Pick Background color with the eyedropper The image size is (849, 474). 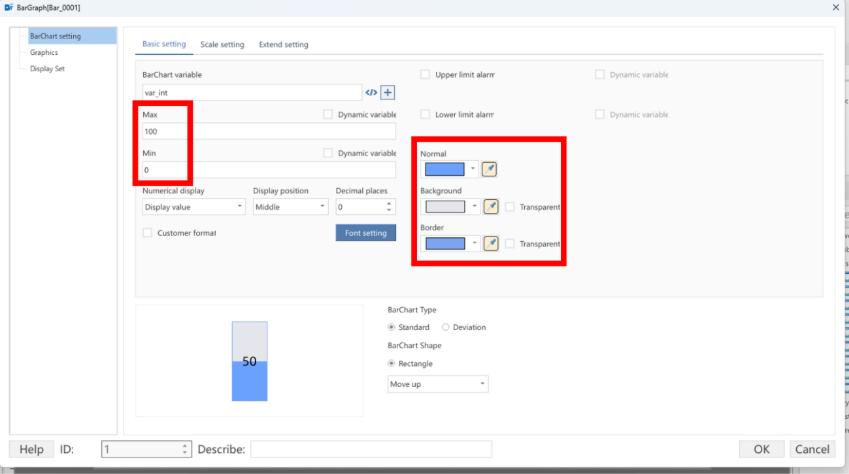[x=491, y=206]
